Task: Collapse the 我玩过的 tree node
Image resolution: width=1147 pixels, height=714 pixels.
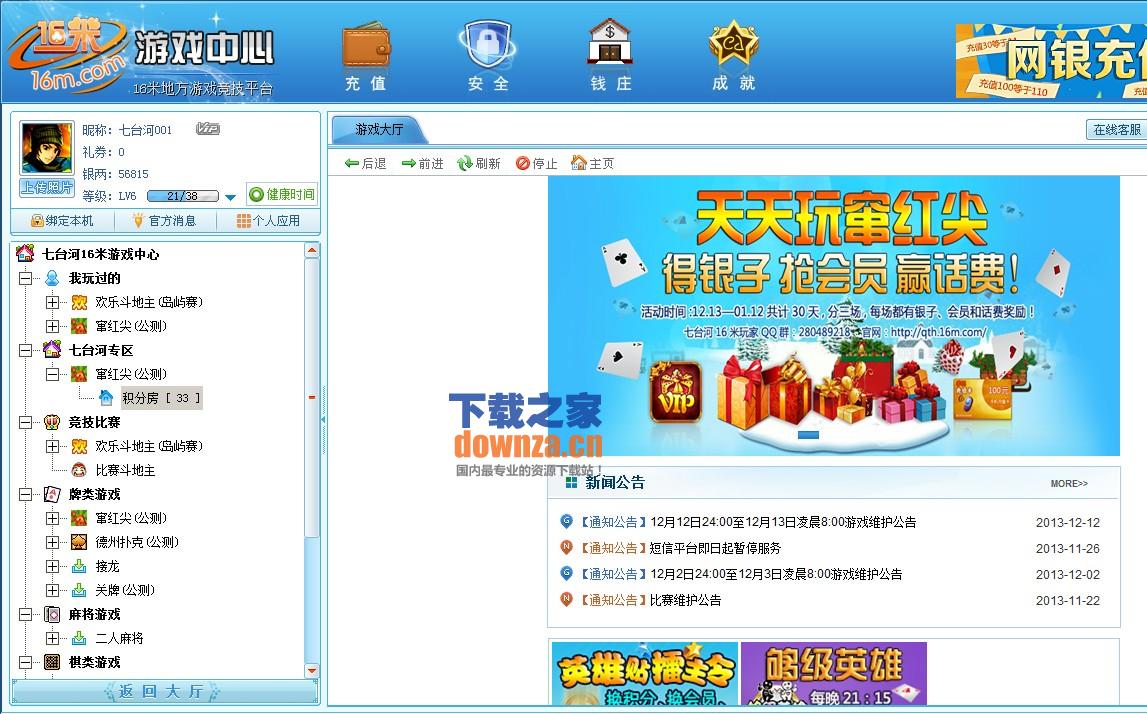Action: coord(25,278)
